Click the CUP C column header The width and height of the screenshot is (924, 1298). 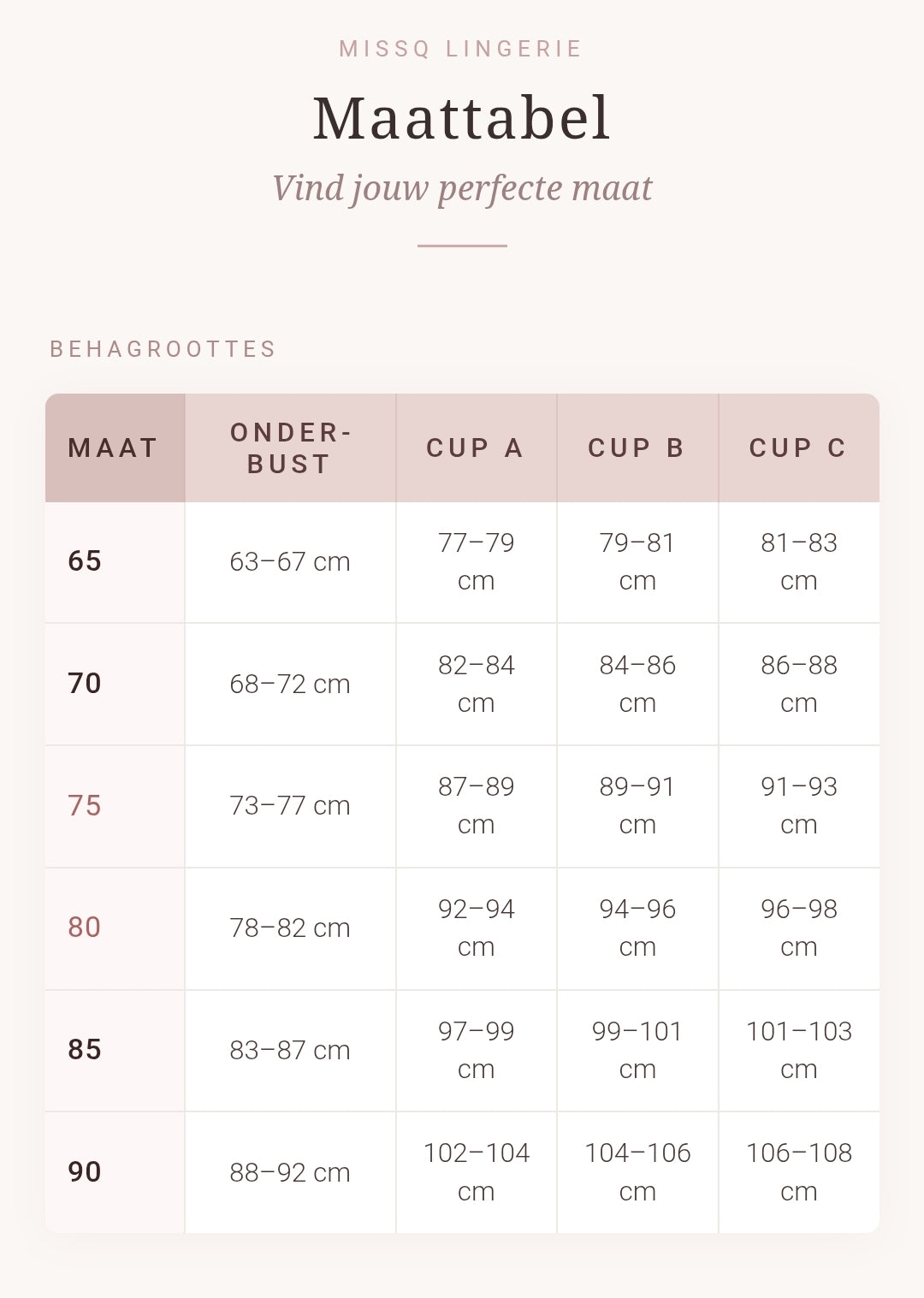[x=798, y=447]
